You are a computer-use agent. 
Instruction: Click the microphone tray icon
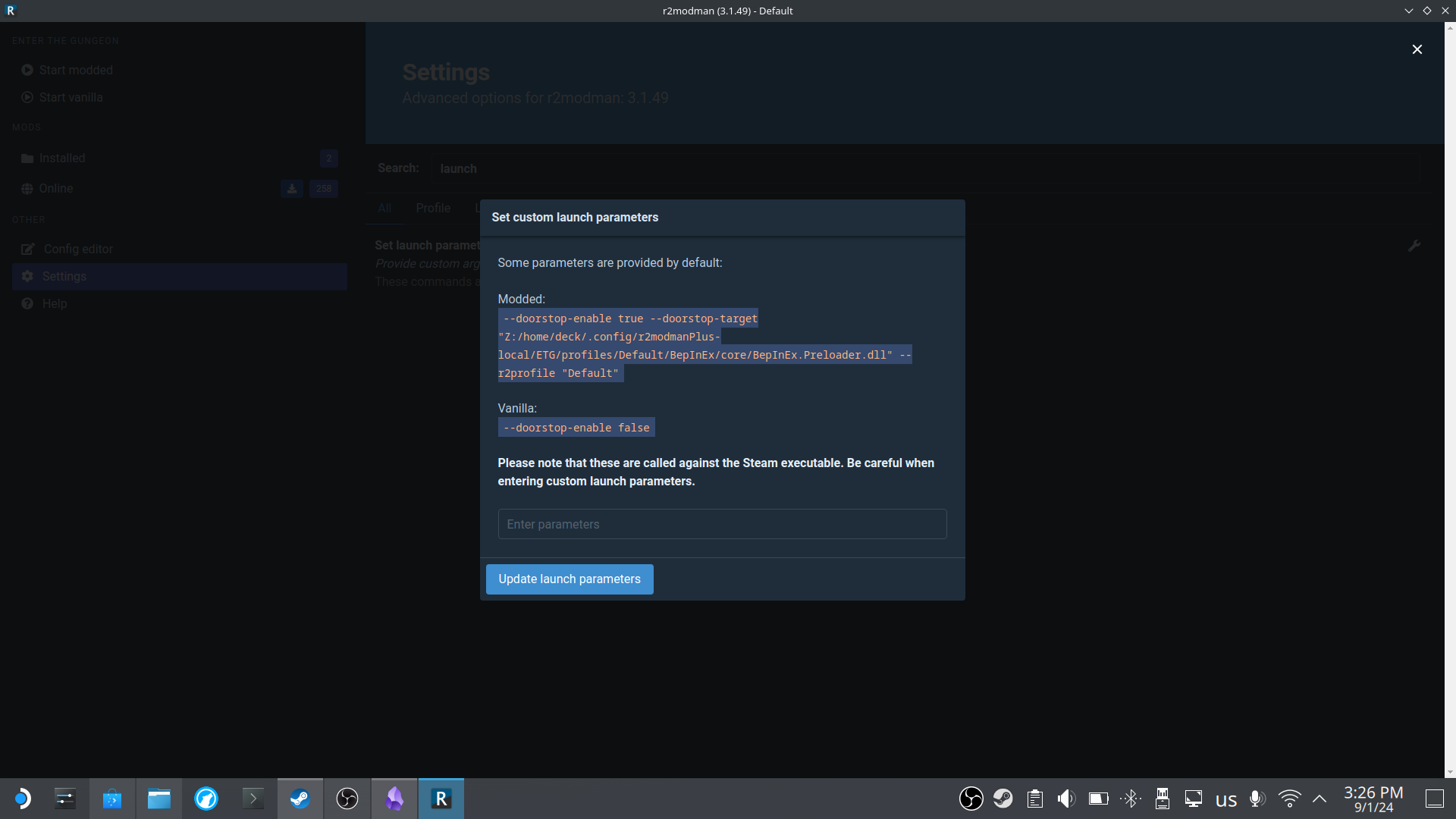pos(1257,799)
